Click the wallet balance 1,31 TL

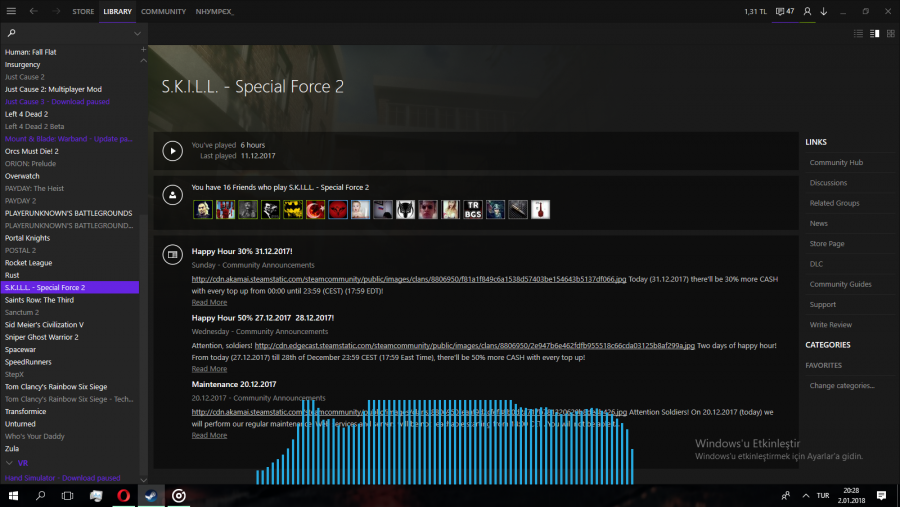755,11
